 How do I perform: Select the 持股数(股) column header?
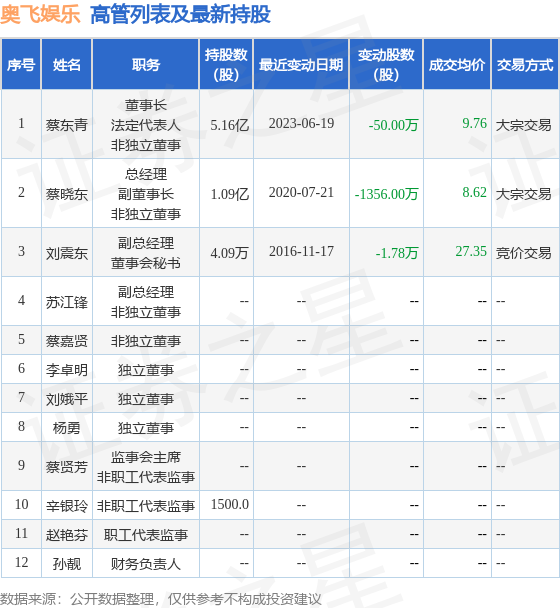[226, 64]
